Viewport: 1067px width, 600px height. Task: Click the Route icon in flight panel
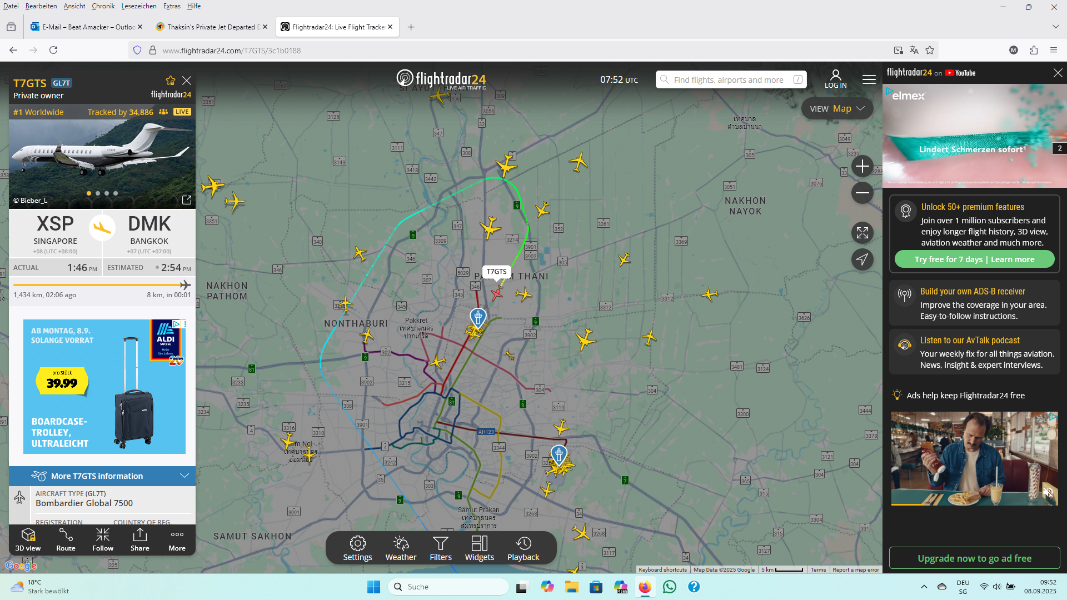[66, 539]
